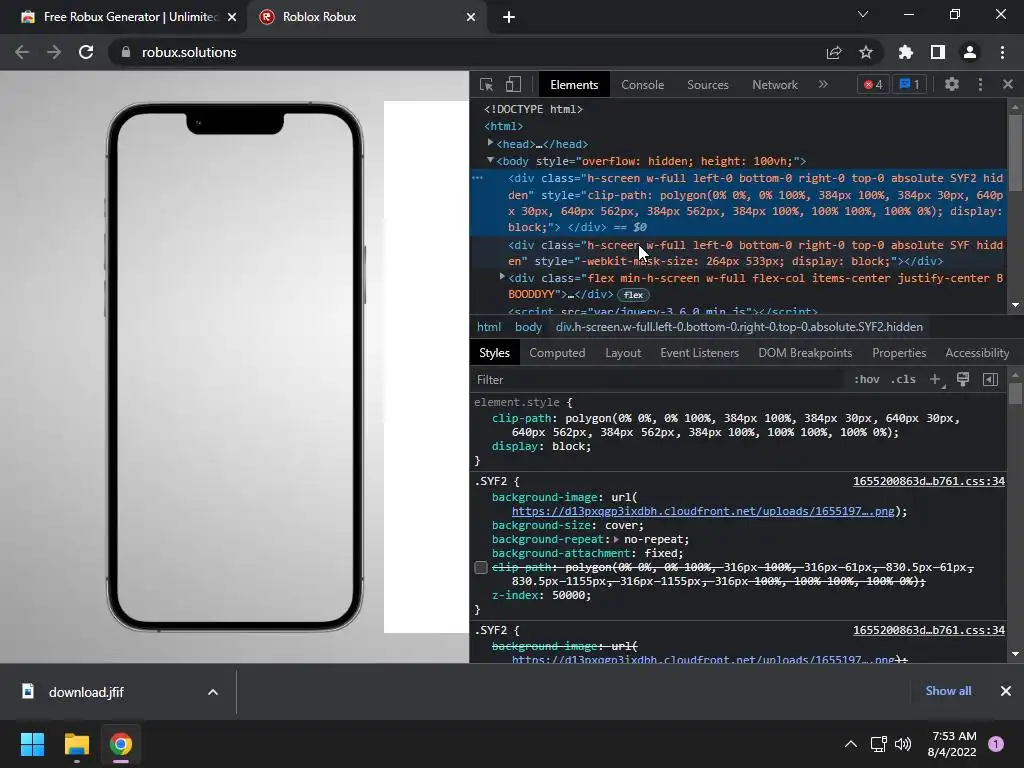This screenshot has height=768, width=1024.
Task: Toggle rendering emulations paintbrush icon
Action: [963, 379]
